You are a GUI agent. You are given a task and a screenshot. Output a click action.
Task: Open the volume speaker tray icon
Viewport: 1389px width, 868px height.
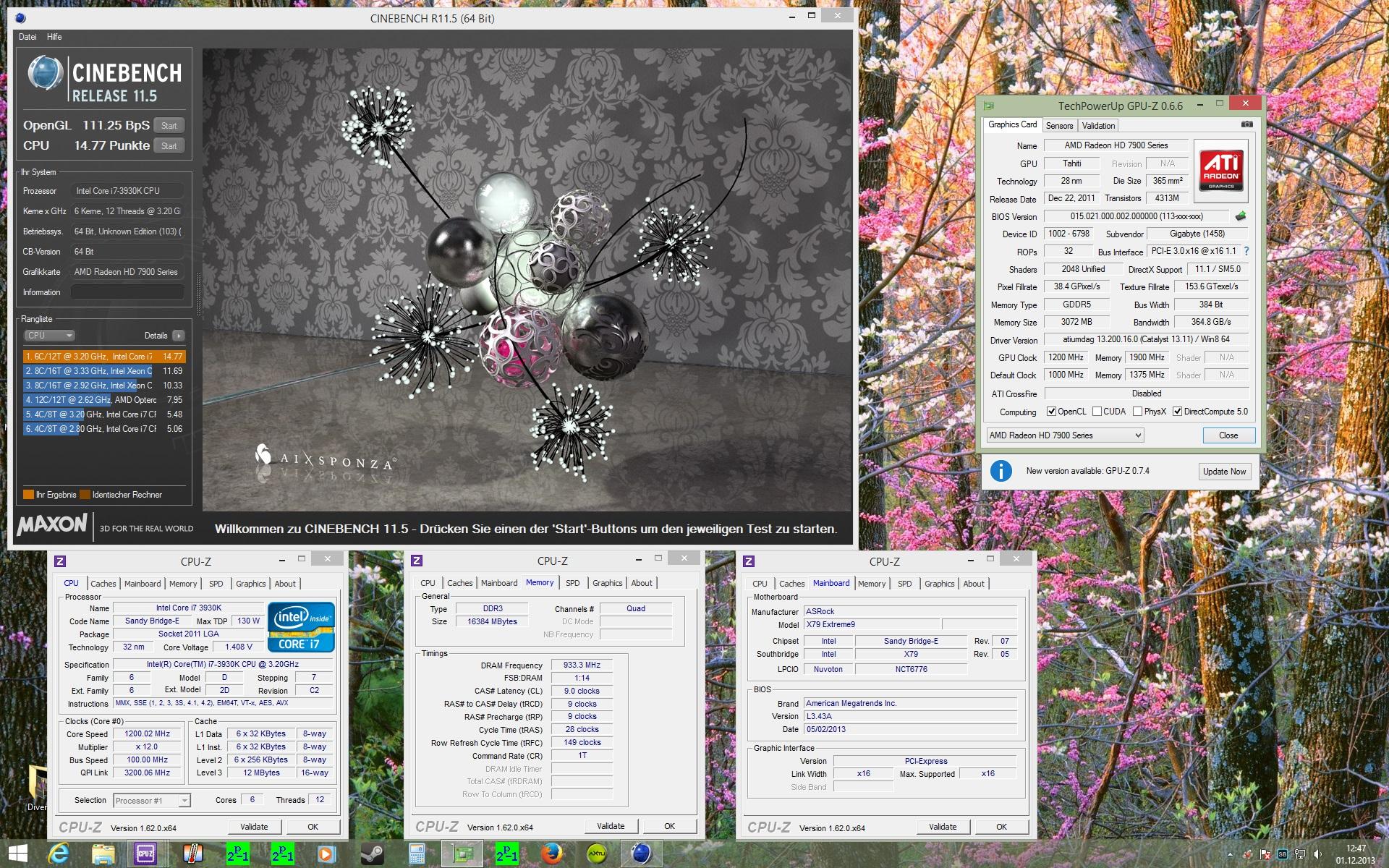tap(1317, 854)
